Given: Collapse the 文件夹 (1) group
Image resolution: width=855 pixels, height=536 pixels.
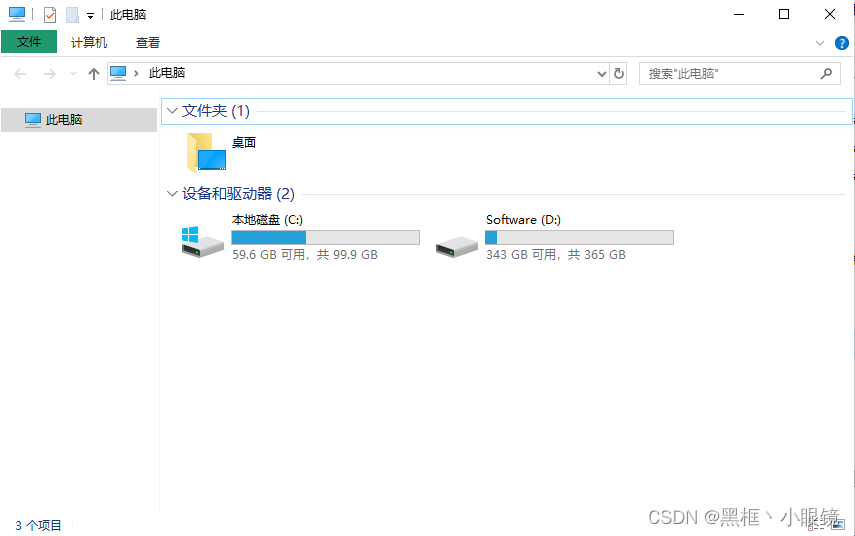Looking at the screenshot, I should pyautogui.click(x=172, y=111).
